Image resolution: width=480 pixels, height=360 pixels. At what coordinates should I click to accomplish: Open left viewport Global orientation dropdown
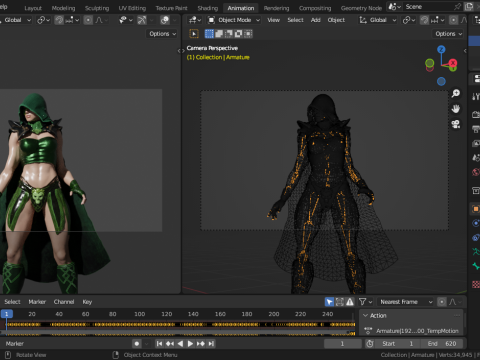(x=15, y=20)
